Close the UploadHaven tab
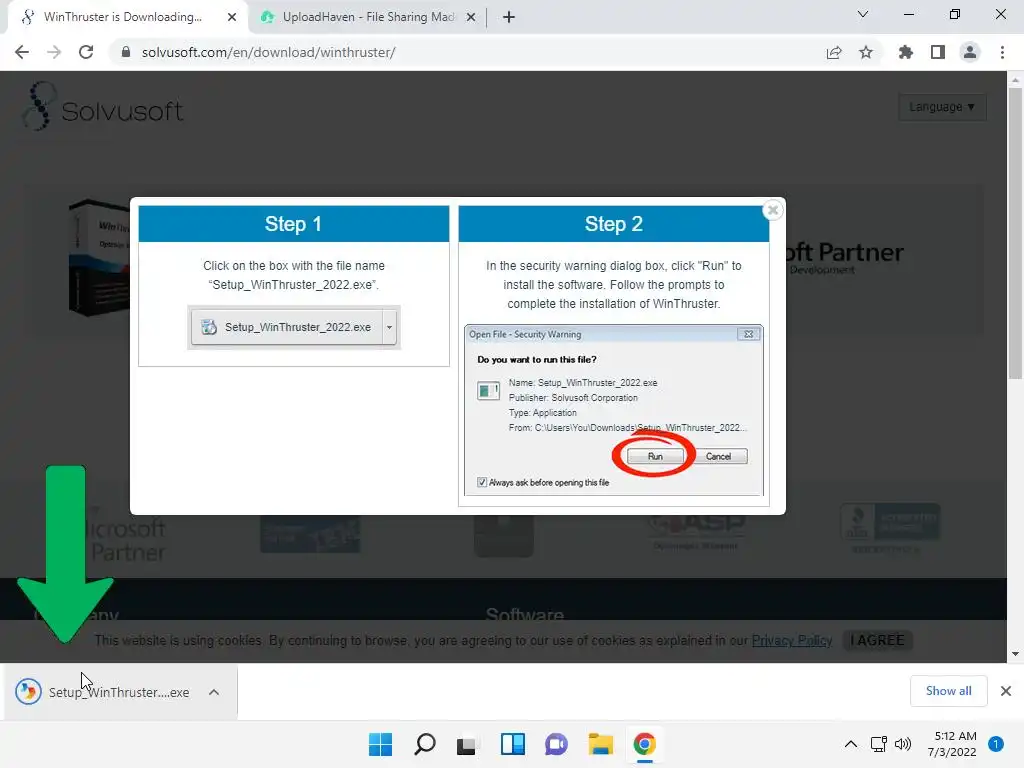The width and height of the screenshot is (1024, 768). [x=471, y=17]
